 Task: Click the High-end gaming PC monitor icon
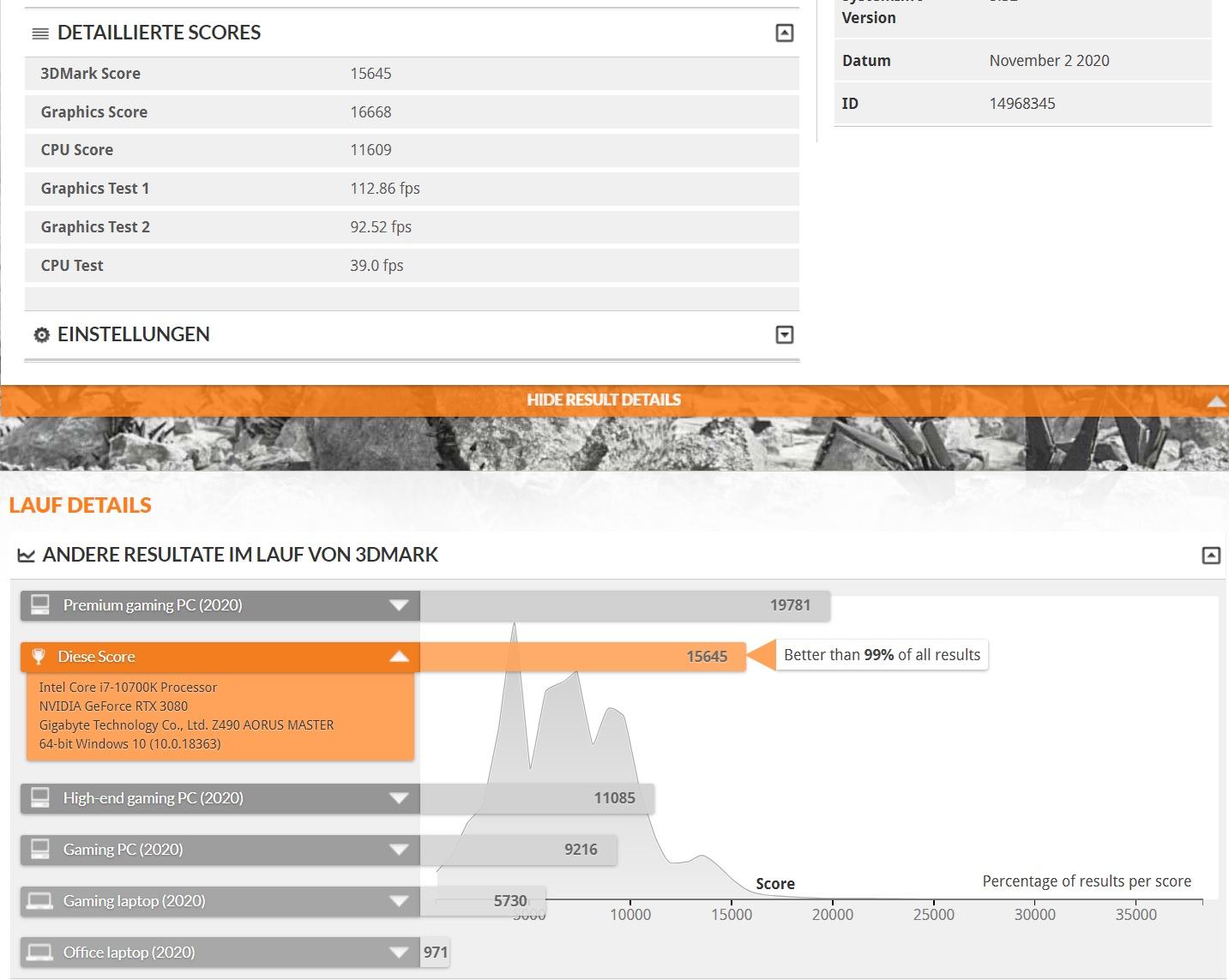(x=39, y=798)
